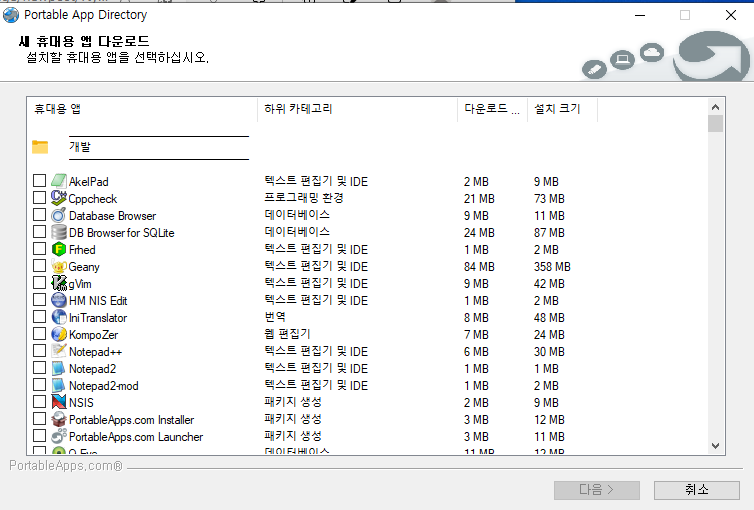Click the PortableApps.com Launcher icon
Image resolution: width=754 pixels, height=510 pixels.
59,436
